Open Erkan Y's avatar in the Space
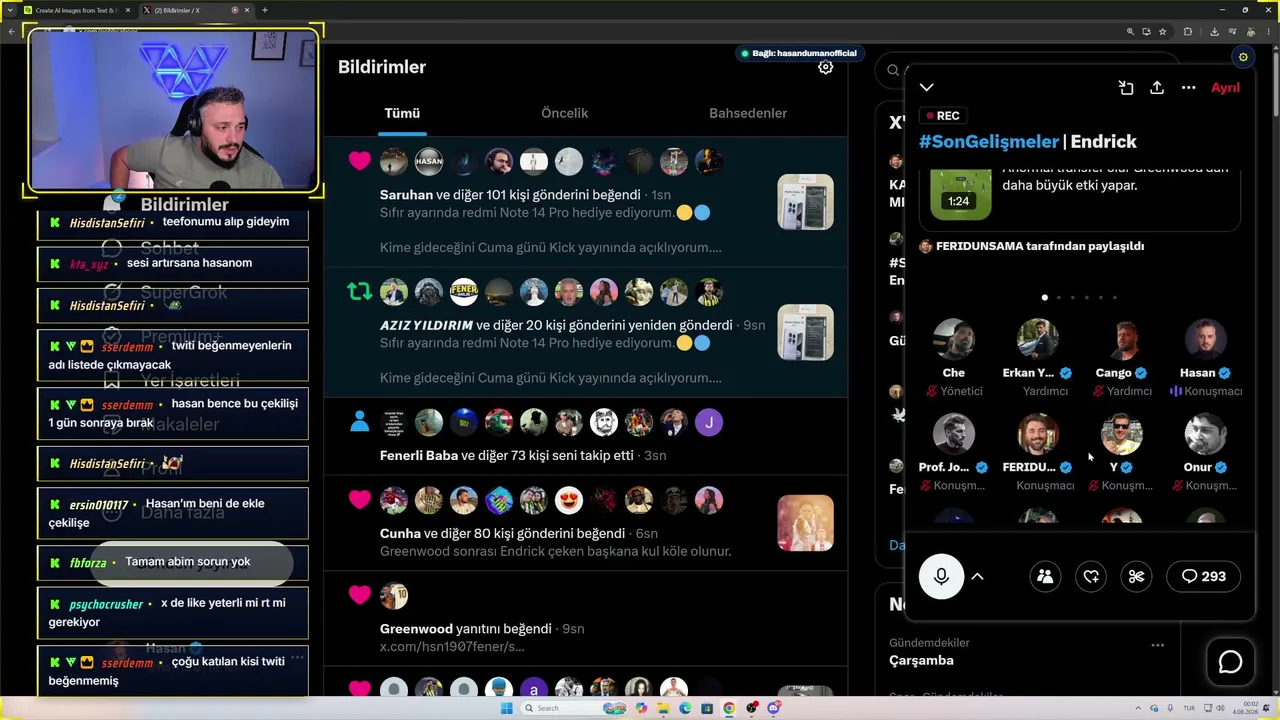This screenshot has height=720, width=1280. click(x=1038, y=340)
